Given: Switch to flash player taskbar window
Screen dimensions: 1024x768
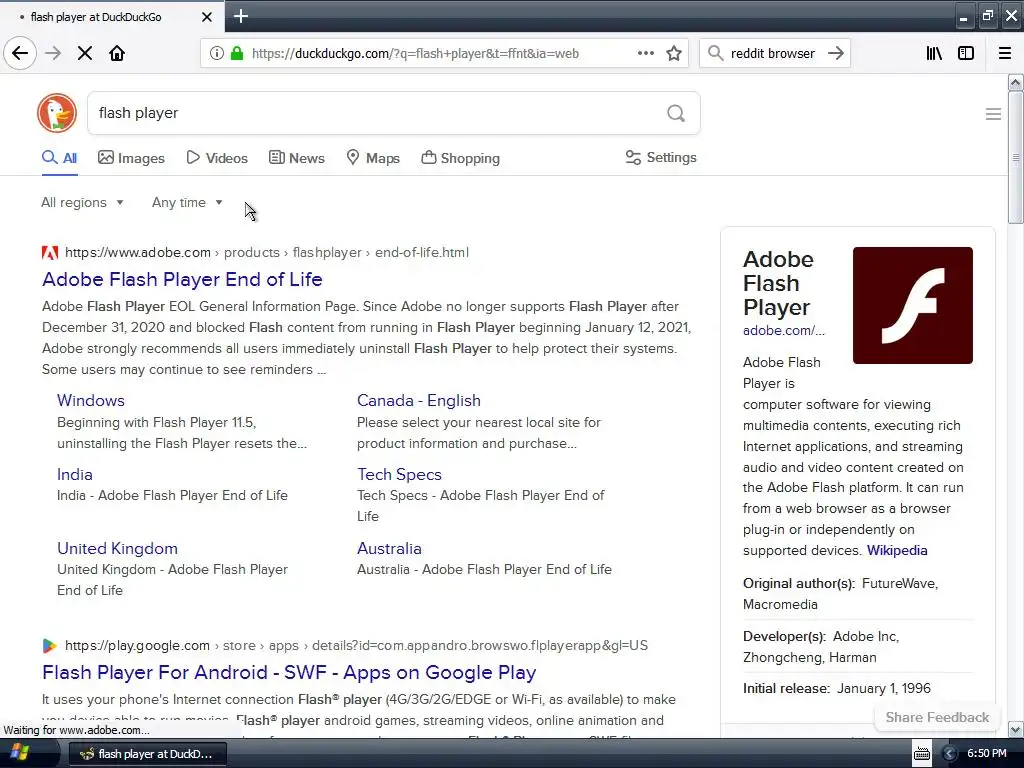Looking at the screenshot, I should click(148, 754).
